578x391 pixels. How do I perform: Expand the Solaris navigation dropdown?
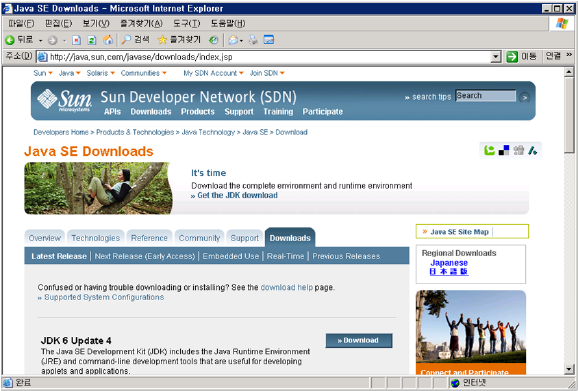click(x=112, y=73)
